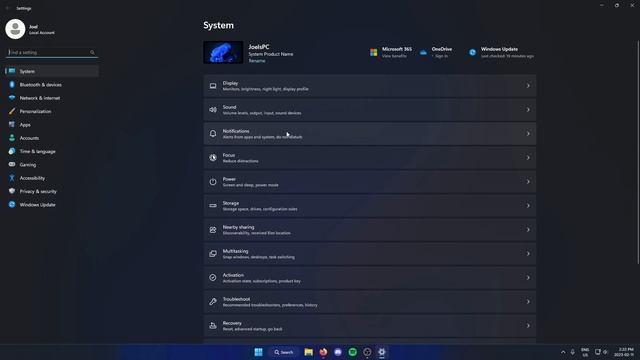Screen dimensions: 640x360
Task: Select System in the sidebar
Action: (x=52, y=71)
